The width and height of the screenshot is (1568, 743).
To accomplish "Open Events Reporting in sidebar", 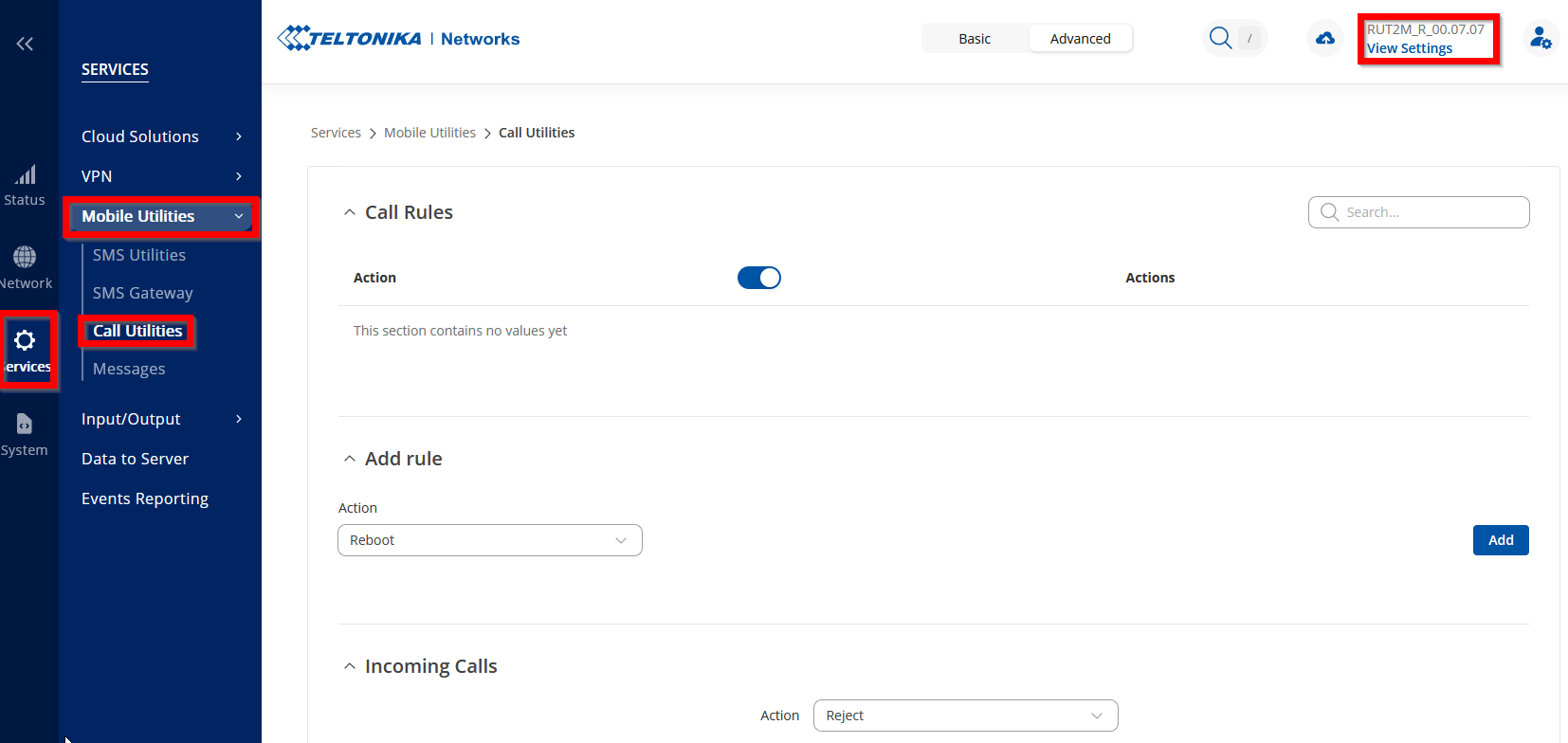I will click(145, 498).
